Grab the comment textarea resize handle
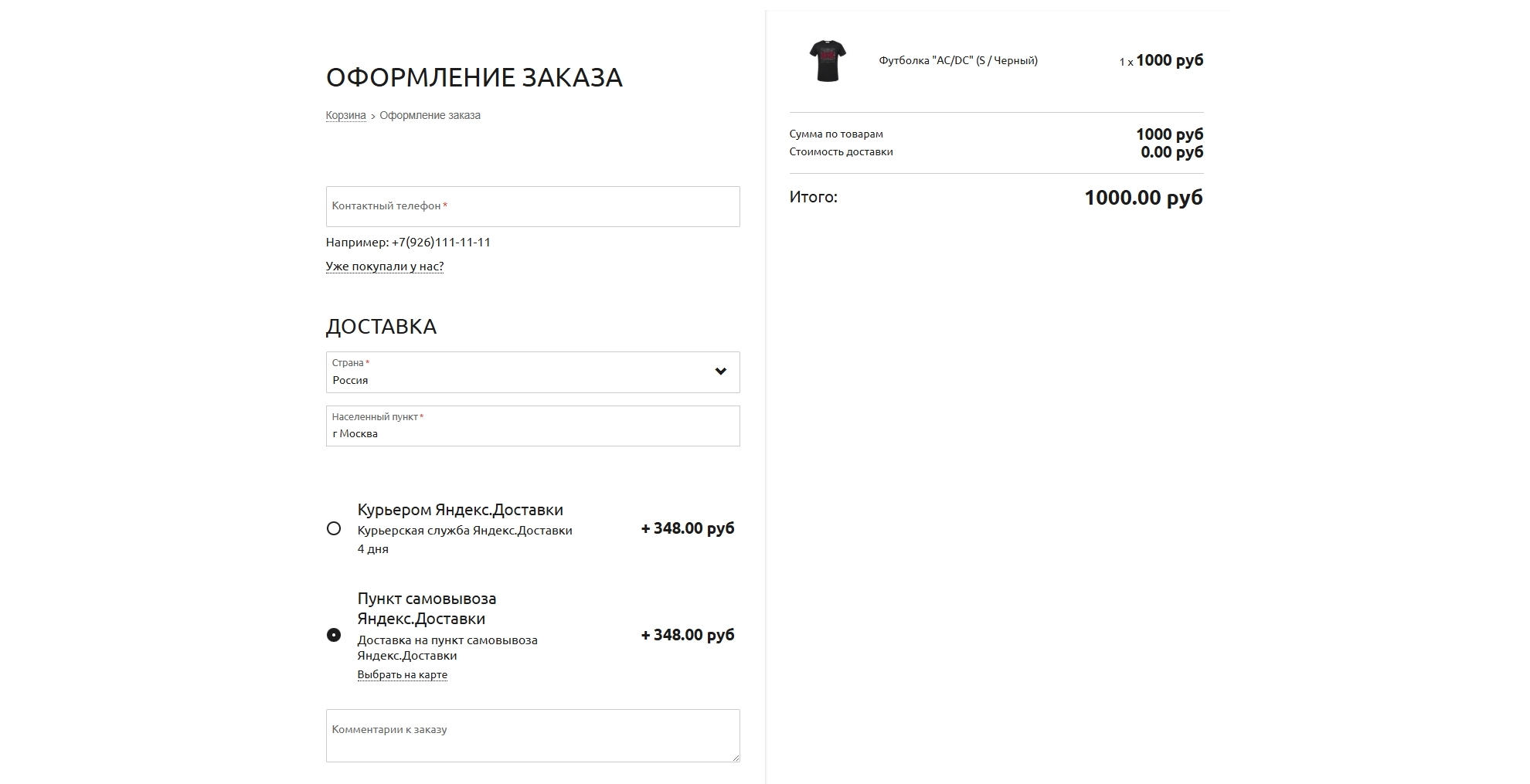Screen dimensions: 1530x784 tap(735, 757)
